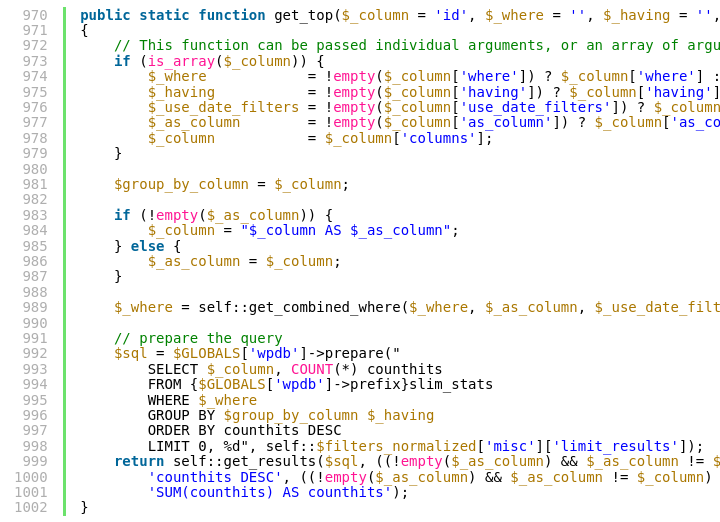The image size is (720, 522).
Task: Click line number 1002 in gutter
Action: tap(31, 507)
